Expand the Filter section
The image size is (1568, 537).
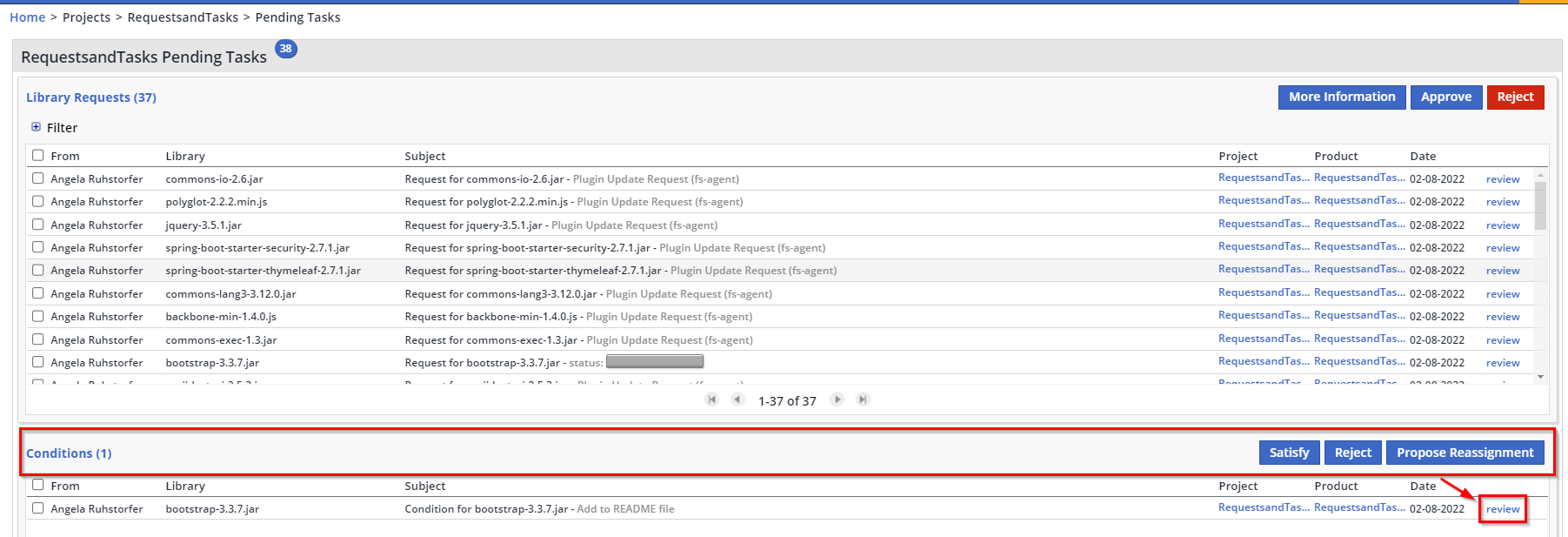tap(37, 127)
